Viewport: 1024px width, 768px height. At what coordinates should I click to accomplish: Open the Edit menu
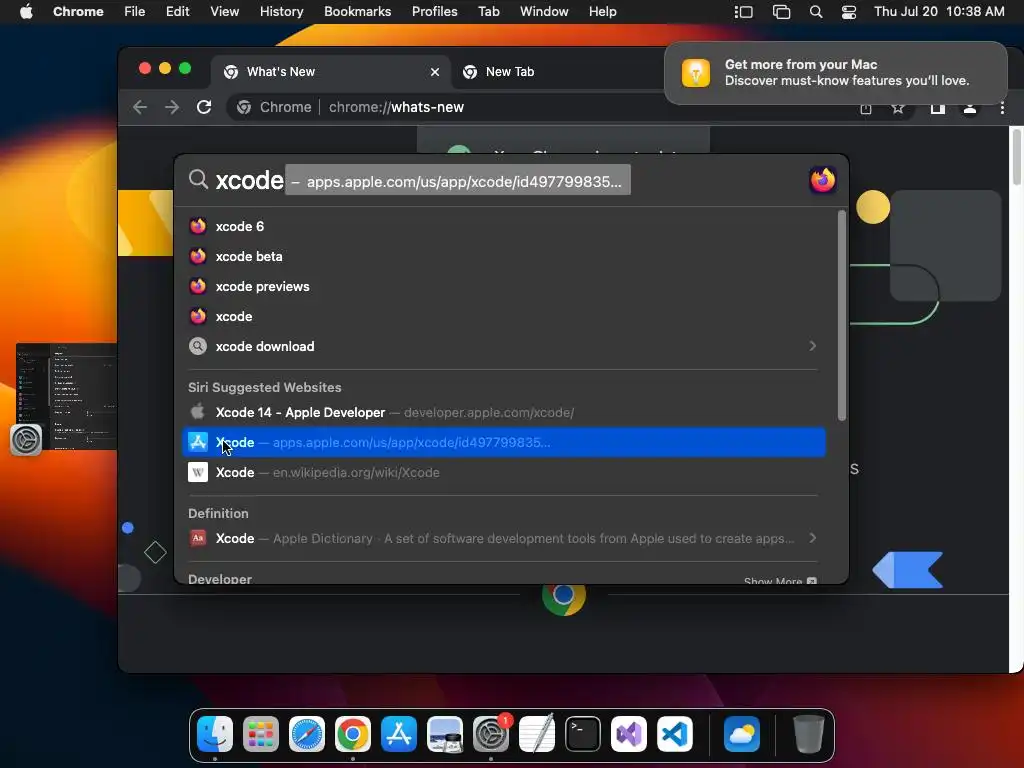point(178,12)
